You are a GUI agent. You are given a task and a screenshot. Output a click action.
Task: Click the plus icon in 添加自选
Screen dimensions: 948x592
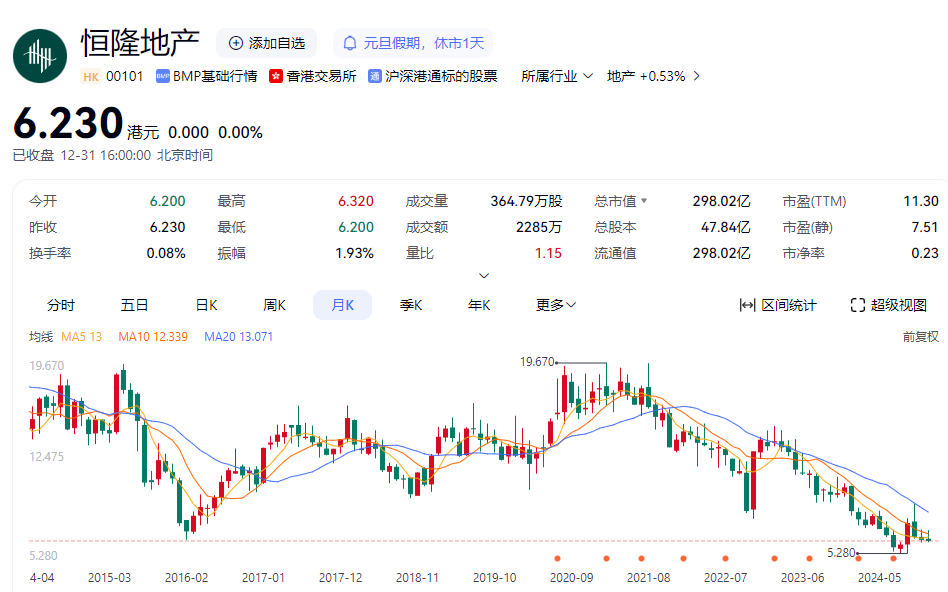236,43
